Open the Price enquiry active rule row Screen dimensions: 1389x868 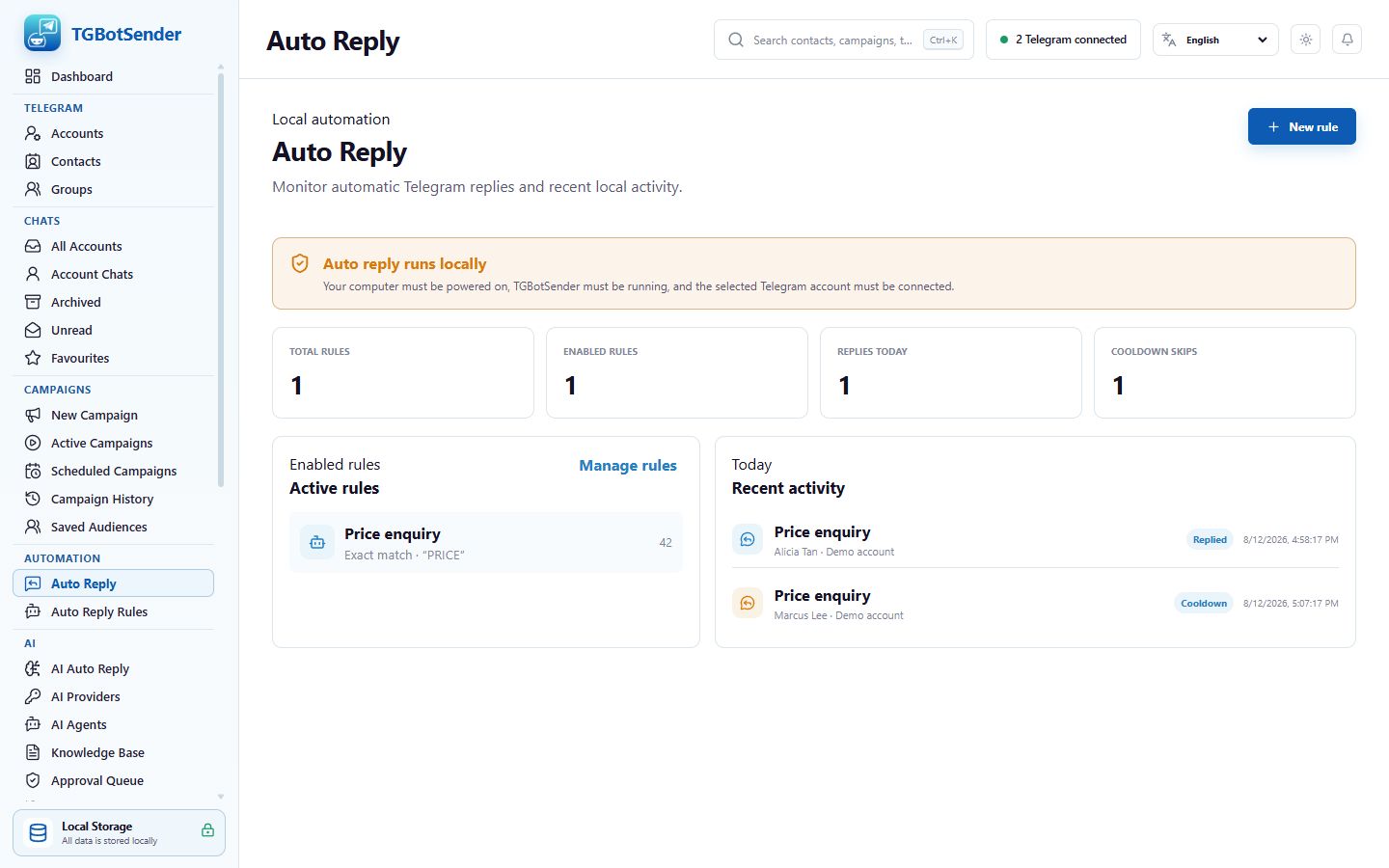click(486, 542)
